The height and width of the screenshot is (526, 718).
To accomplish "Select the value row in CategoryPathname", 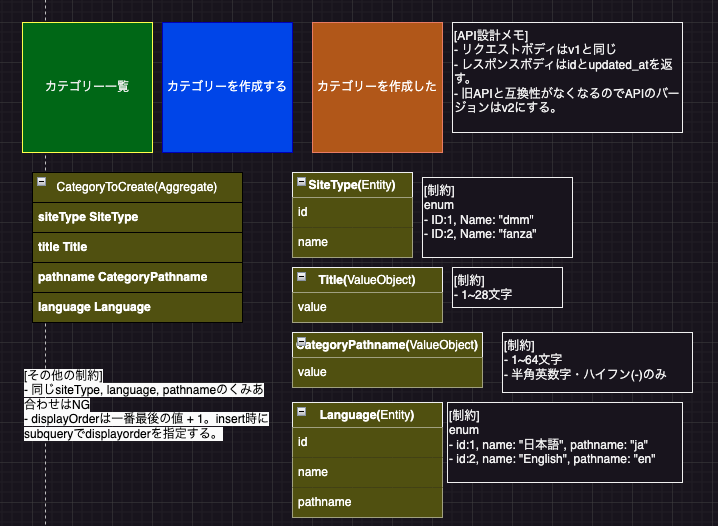I will 387,372.
